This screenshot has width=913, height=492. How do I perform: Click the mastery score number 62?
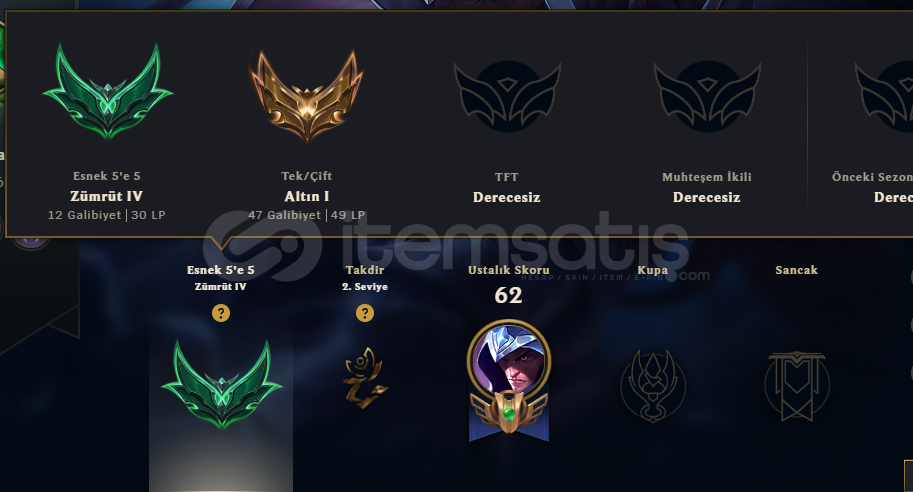(508, 296)
